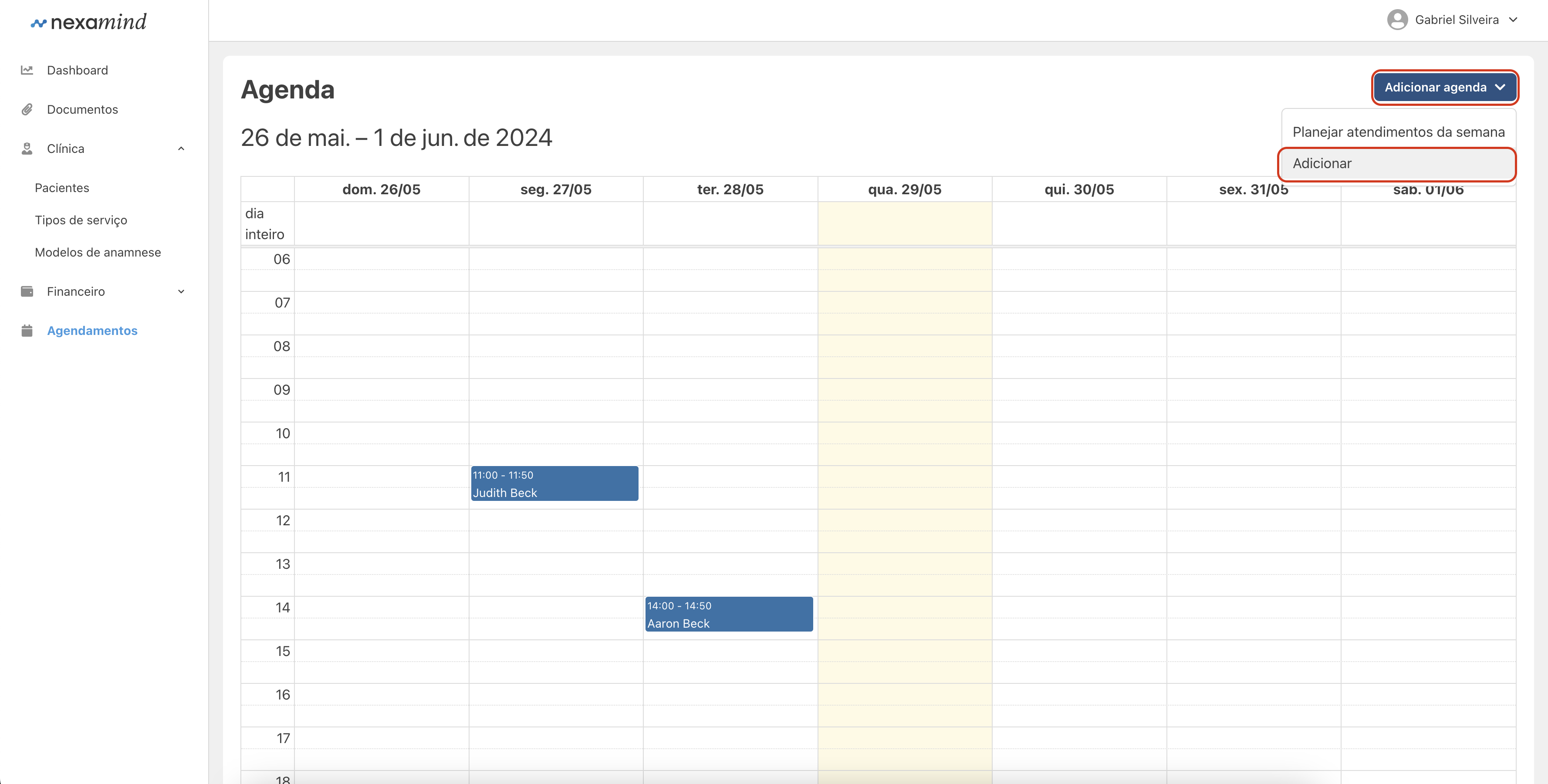The height and width of the screenshot is (784, 1548).
Task: Click the nexamind logo
Action: click(x=88, y=22)
